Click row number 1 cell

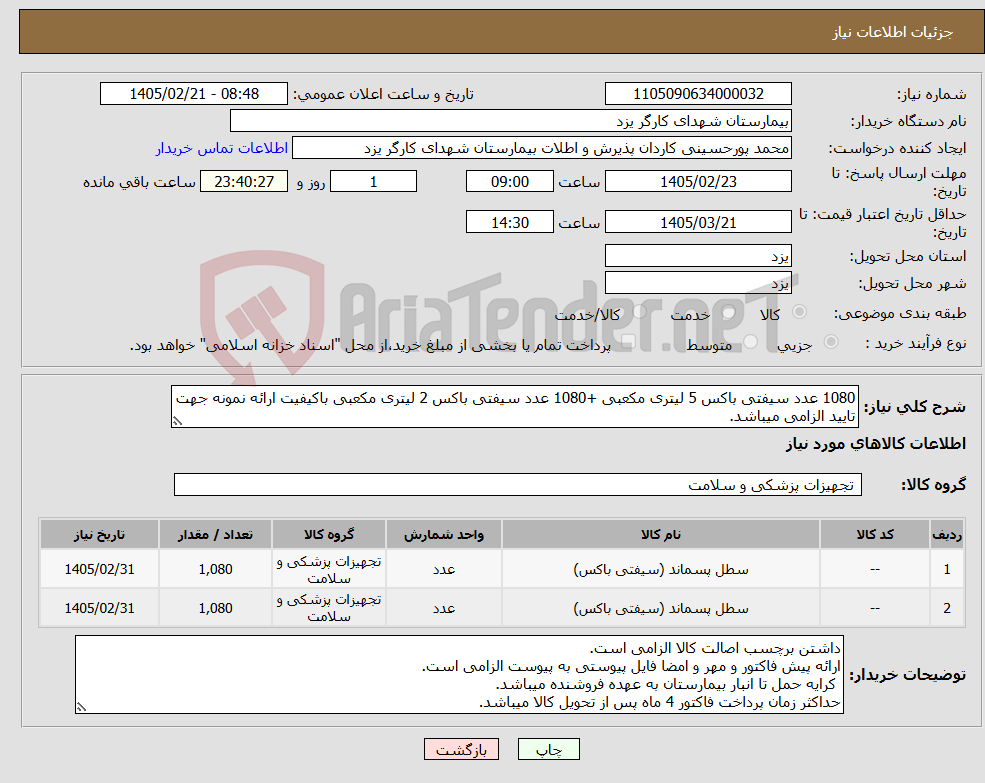(947, 569)
